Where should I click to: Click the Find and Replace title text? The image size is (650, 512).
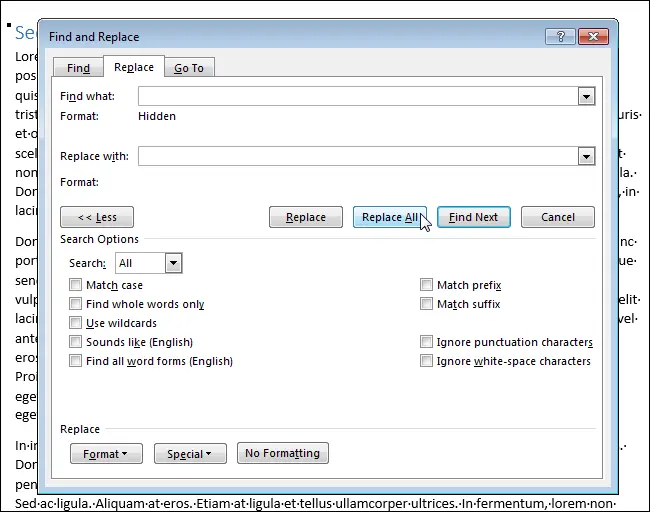point(94,37)
